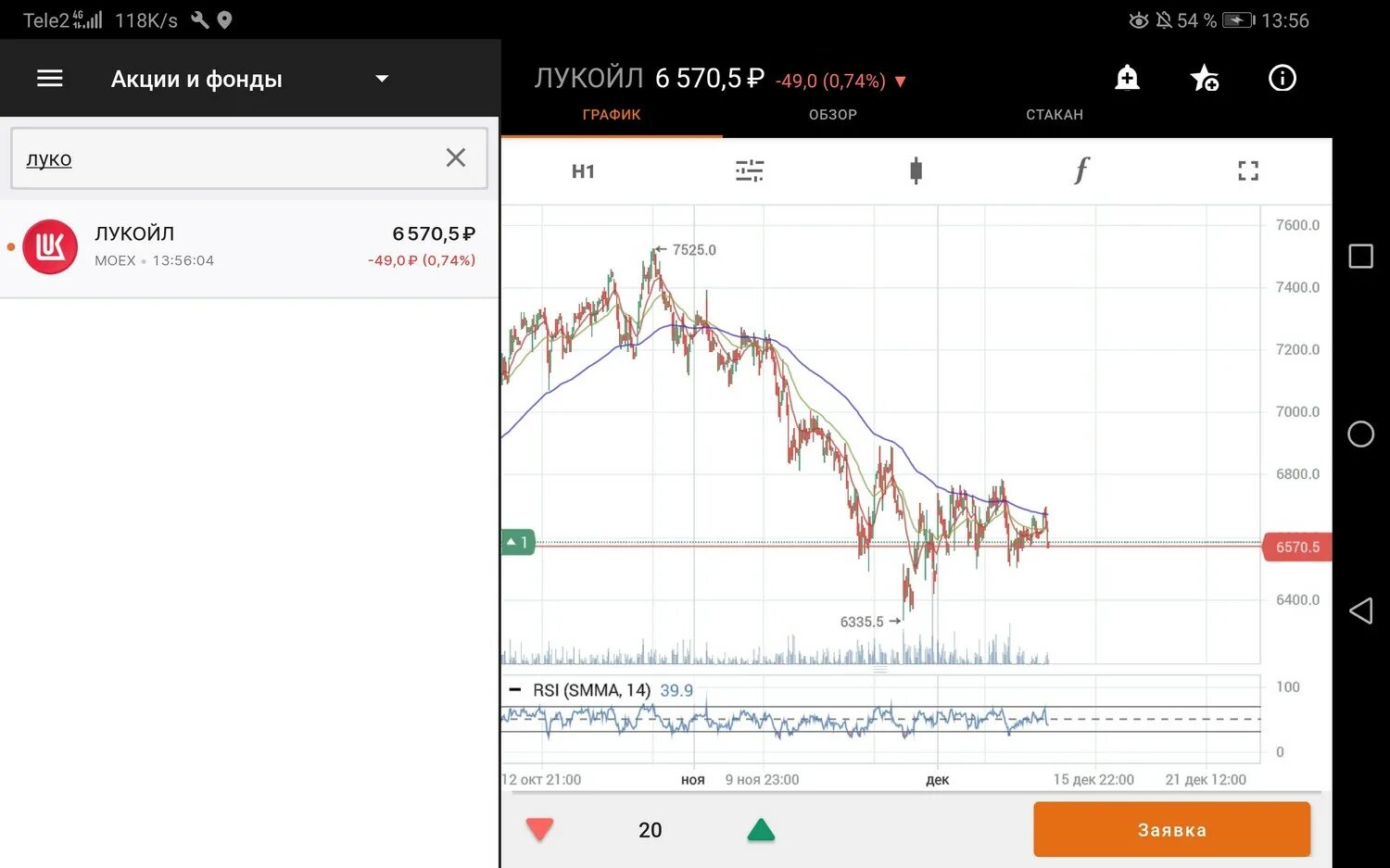The height and width of the screenshot is (868, 1390).
Task: Tap the 9 ноя 23:00 time axis label
Action: pos(762,780)
